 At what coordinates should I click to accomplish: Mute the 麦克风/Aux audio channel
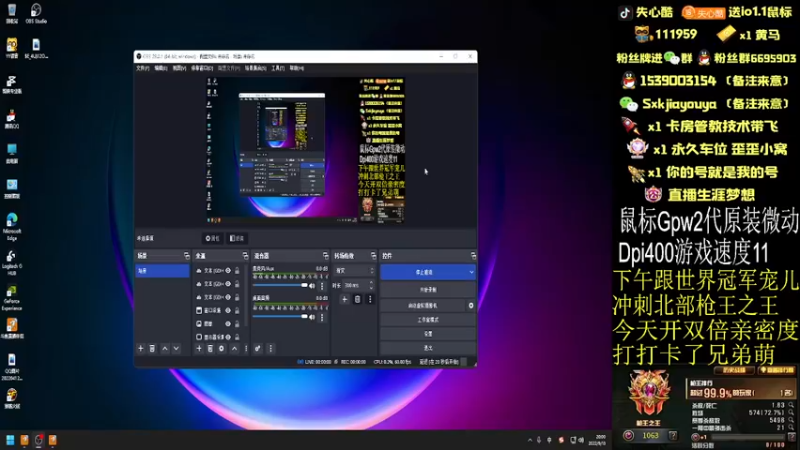point(312,286)
